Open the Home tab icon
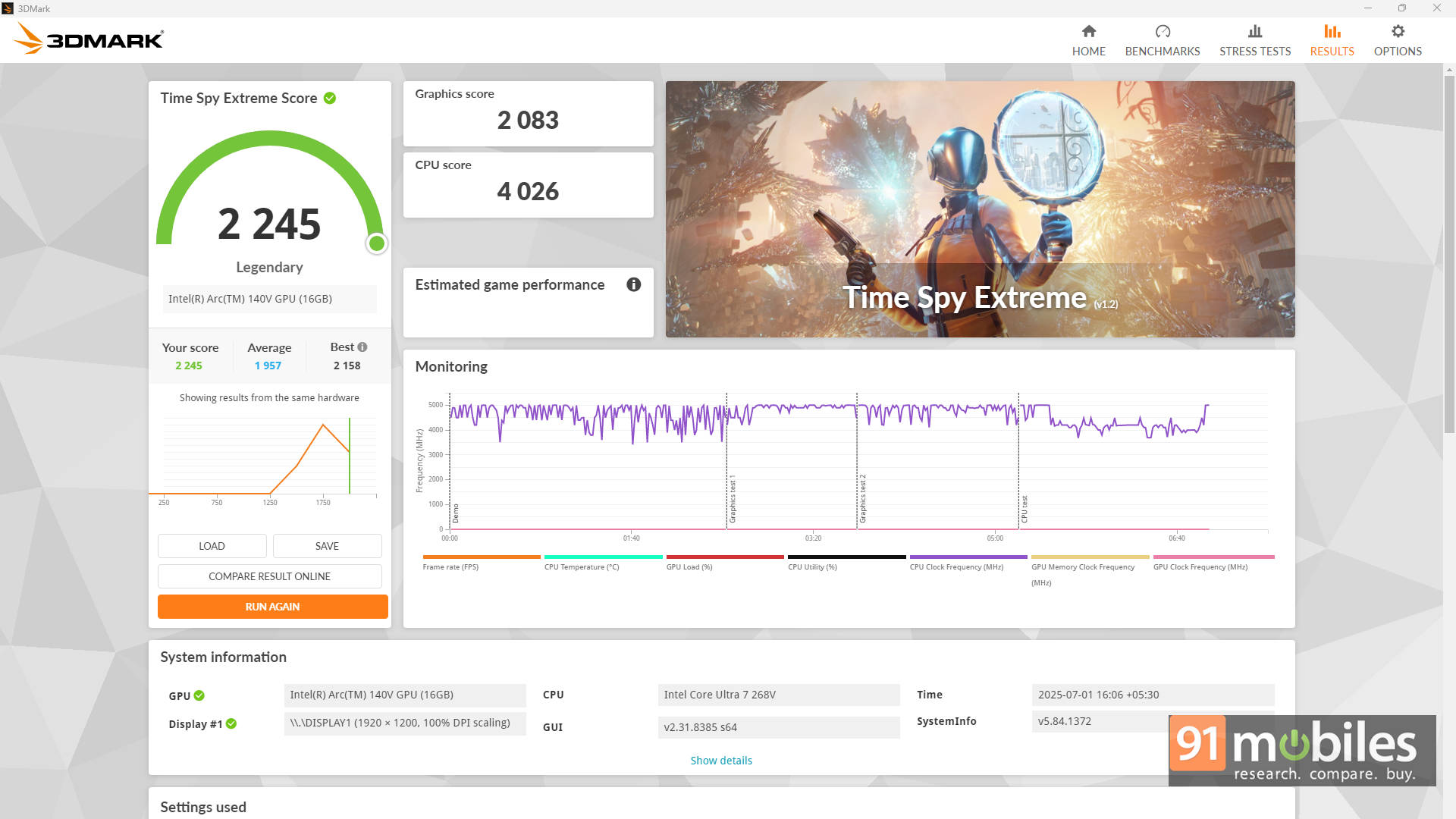The height and width of the screenshot is (819, 1456). tap(1088, 31)
